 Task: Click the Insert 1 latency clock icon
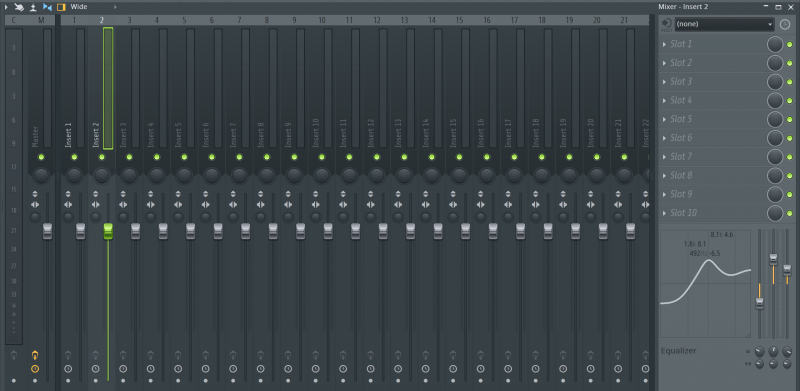(x=68, y=369)
